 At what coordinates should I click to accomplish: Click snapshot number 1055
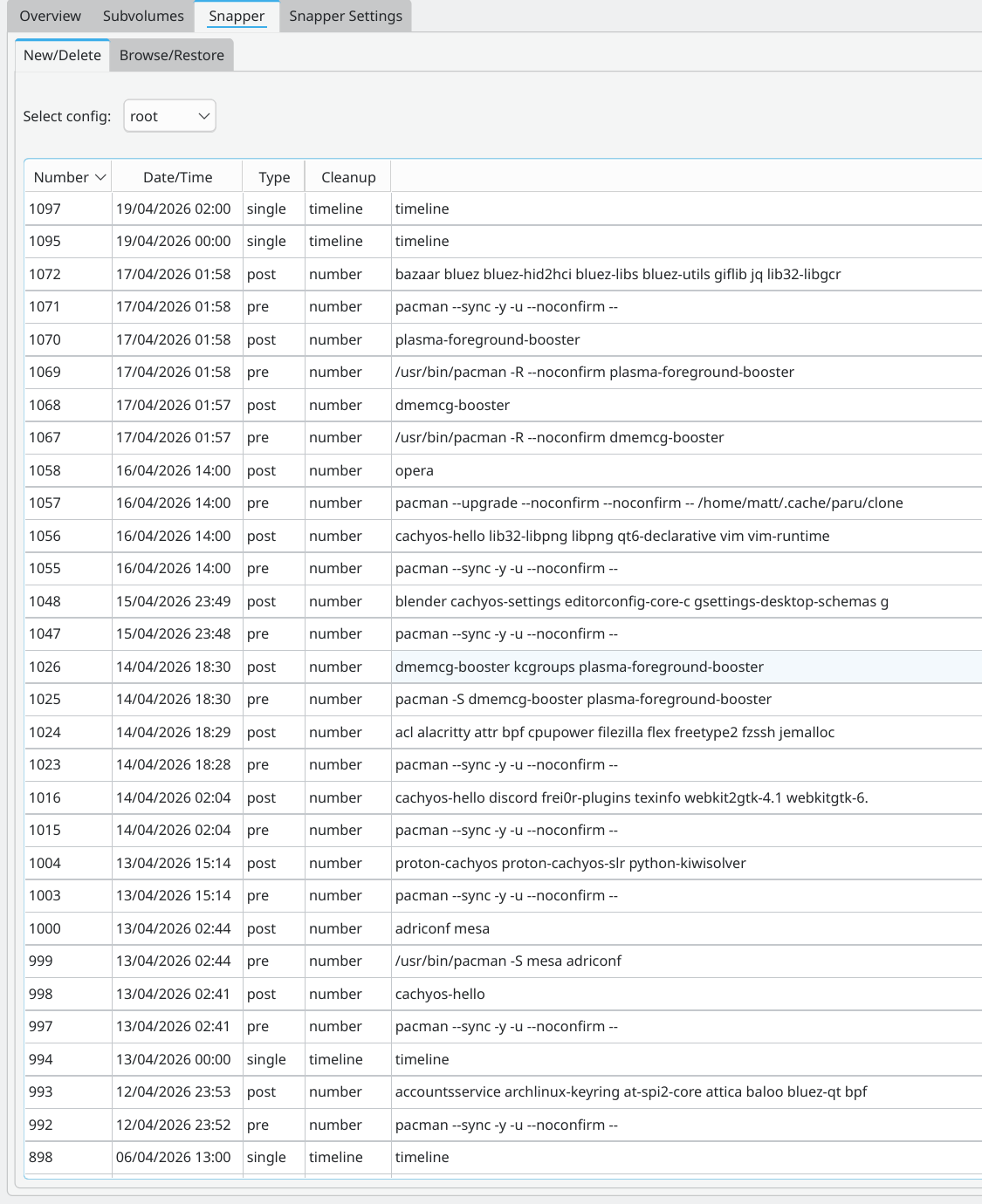pyautogui.click(x=45, y=568)
